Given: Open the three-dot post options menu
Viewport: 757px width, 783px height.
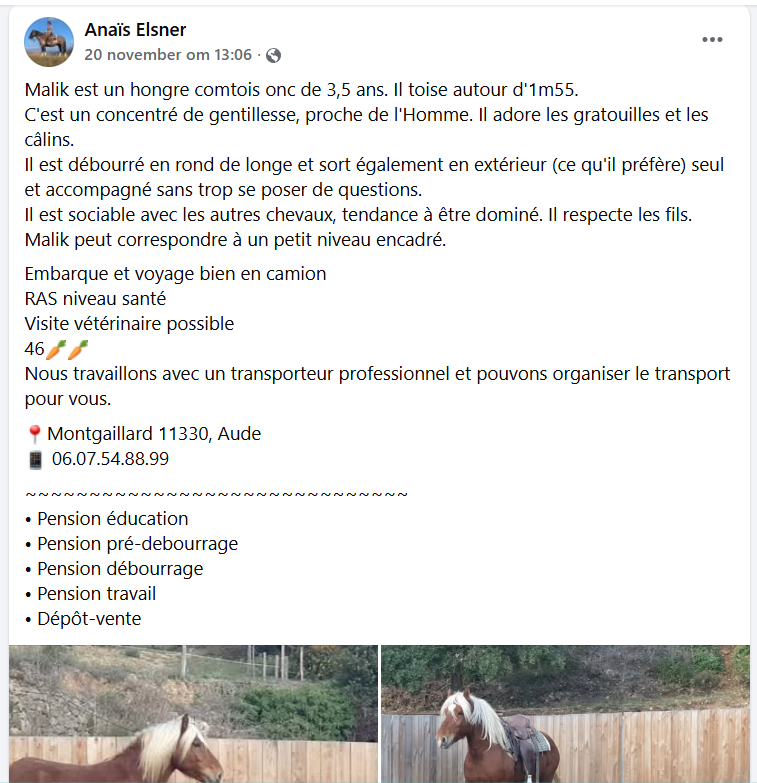Looking at the screenshot, I should 712,40.
